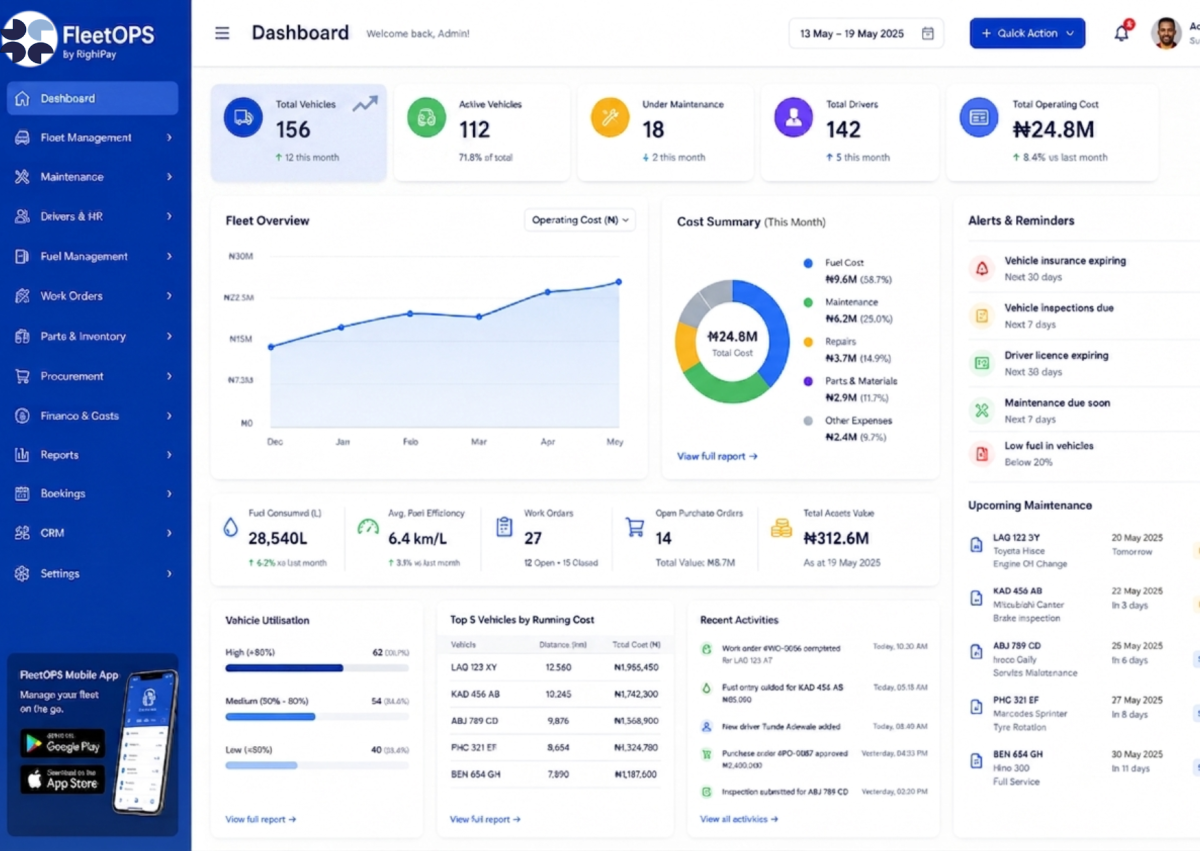Image resolution: width=1200 pixels, height=851 pixels.
Task: Click the Open Purchase Orders cart icon
Action: click(x=635, y=527)
